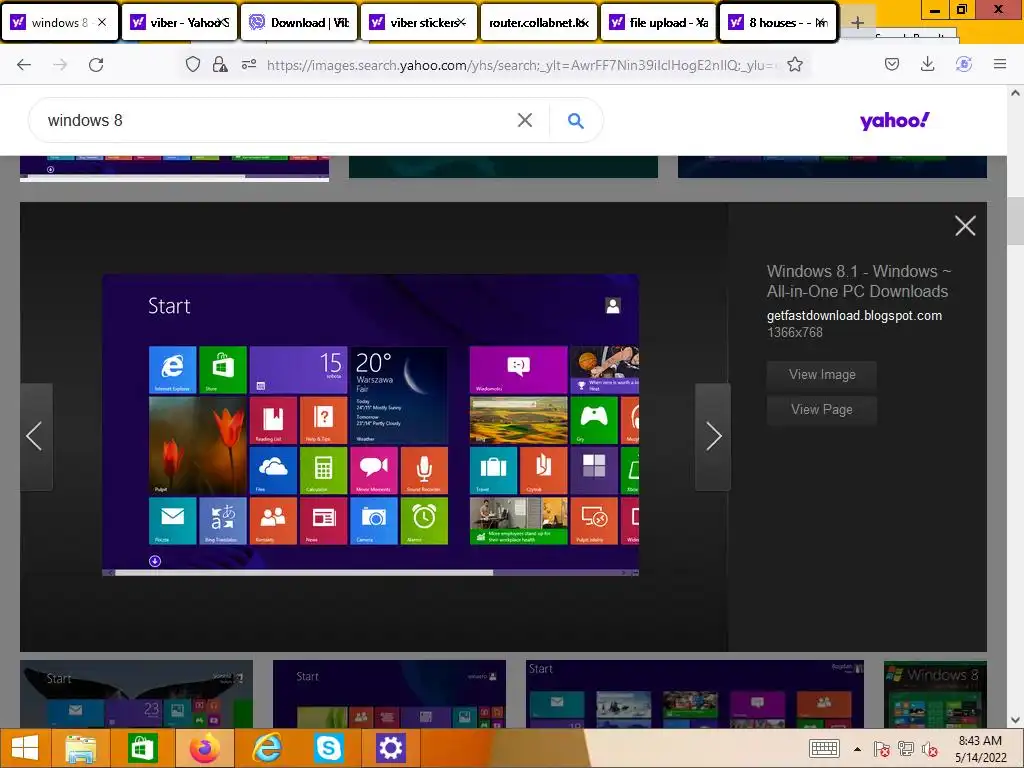1024x768 pixels.
Task: Click into the 'windows 8' search field
Action: point(274,120)
